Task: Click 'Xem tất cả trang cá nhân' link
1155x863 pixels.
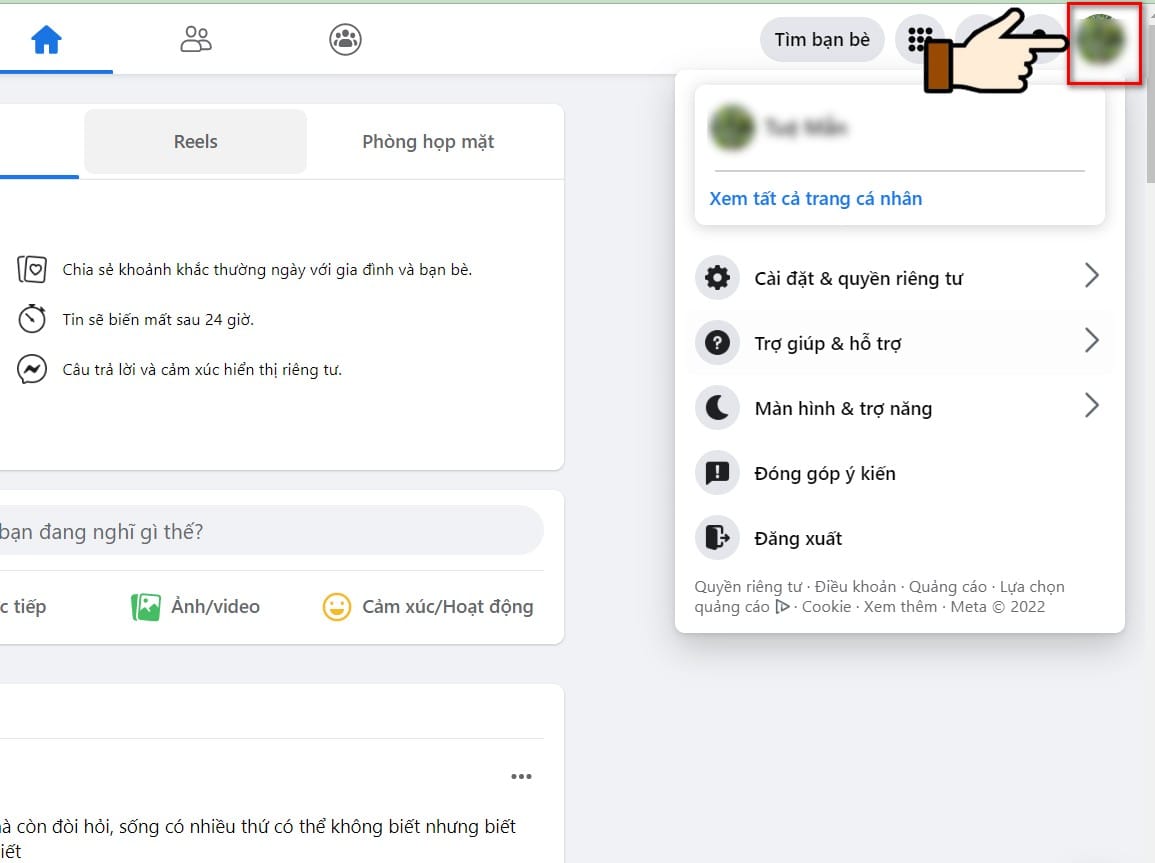Action: pos(815,199)
